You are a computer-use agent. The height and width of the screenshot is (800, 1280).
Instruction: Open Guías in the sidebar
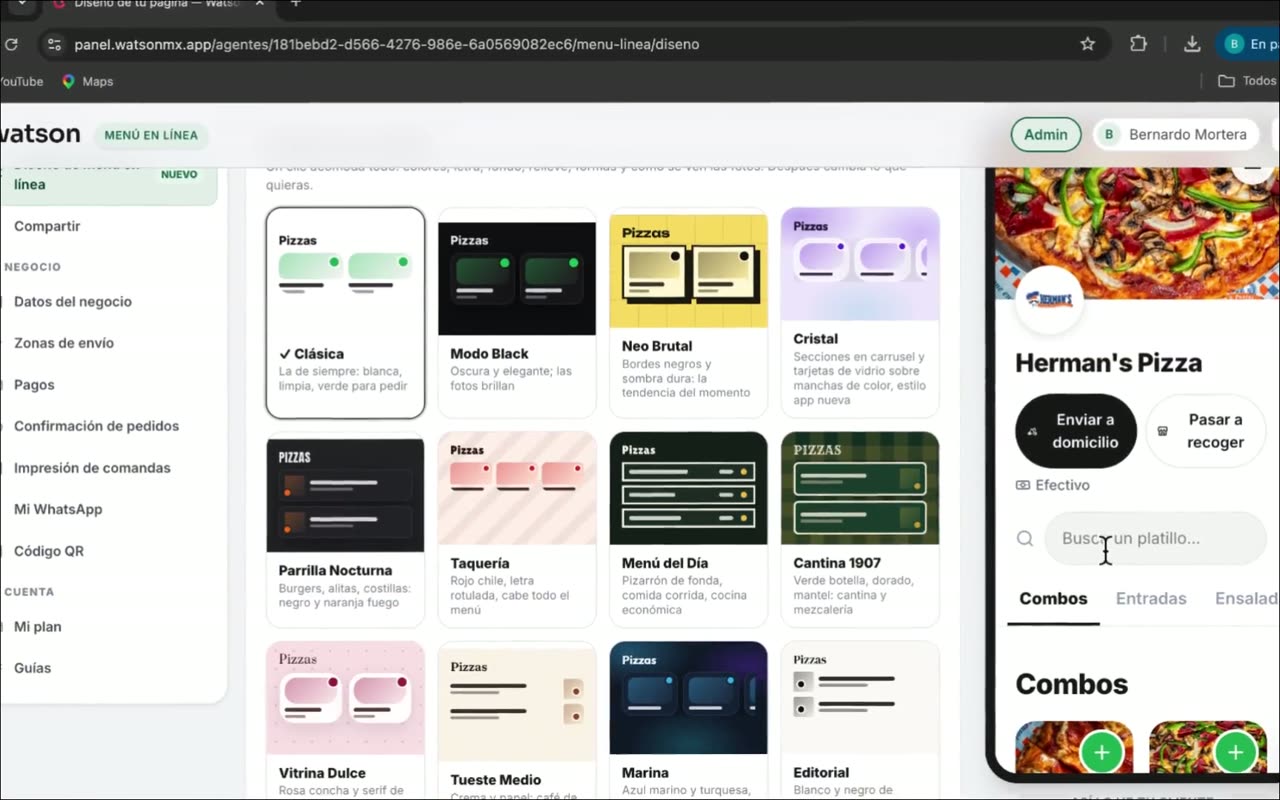(x=32, y=668)
